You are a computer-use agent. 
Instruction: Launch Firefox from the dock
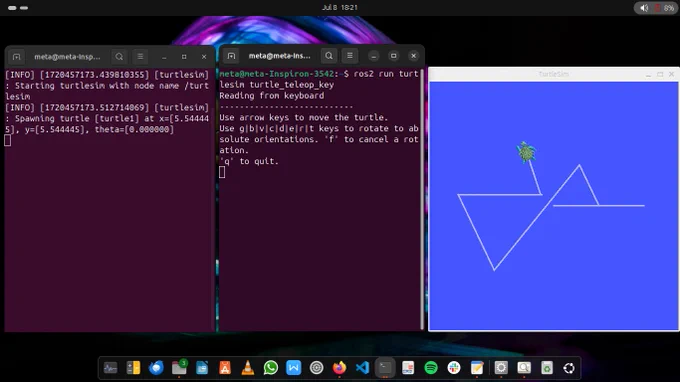pos(339,368)
